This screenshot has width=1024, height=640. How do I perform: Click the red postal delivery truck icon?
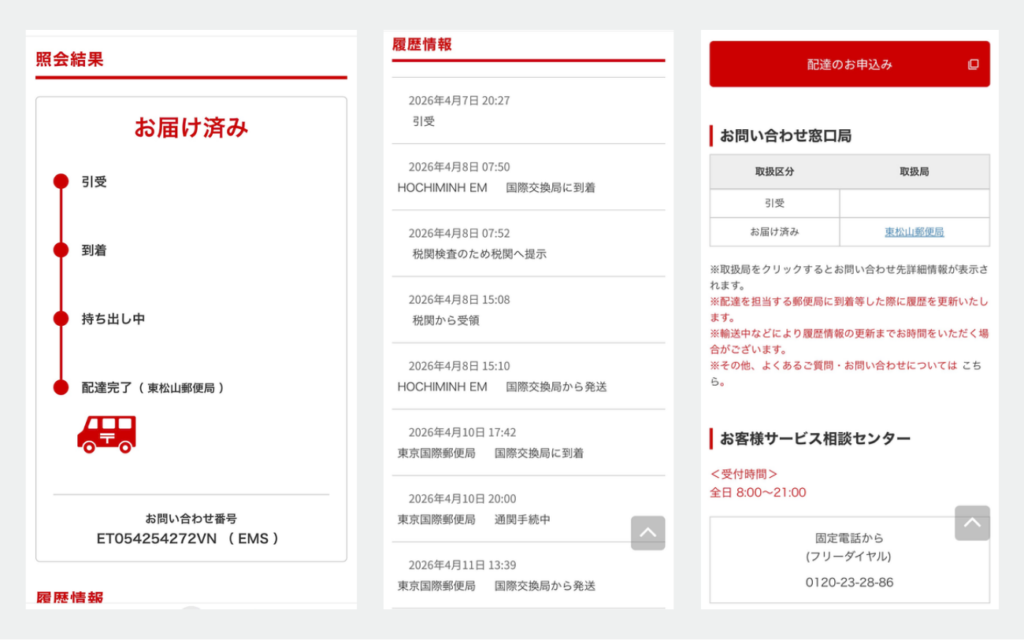[106, 434]
